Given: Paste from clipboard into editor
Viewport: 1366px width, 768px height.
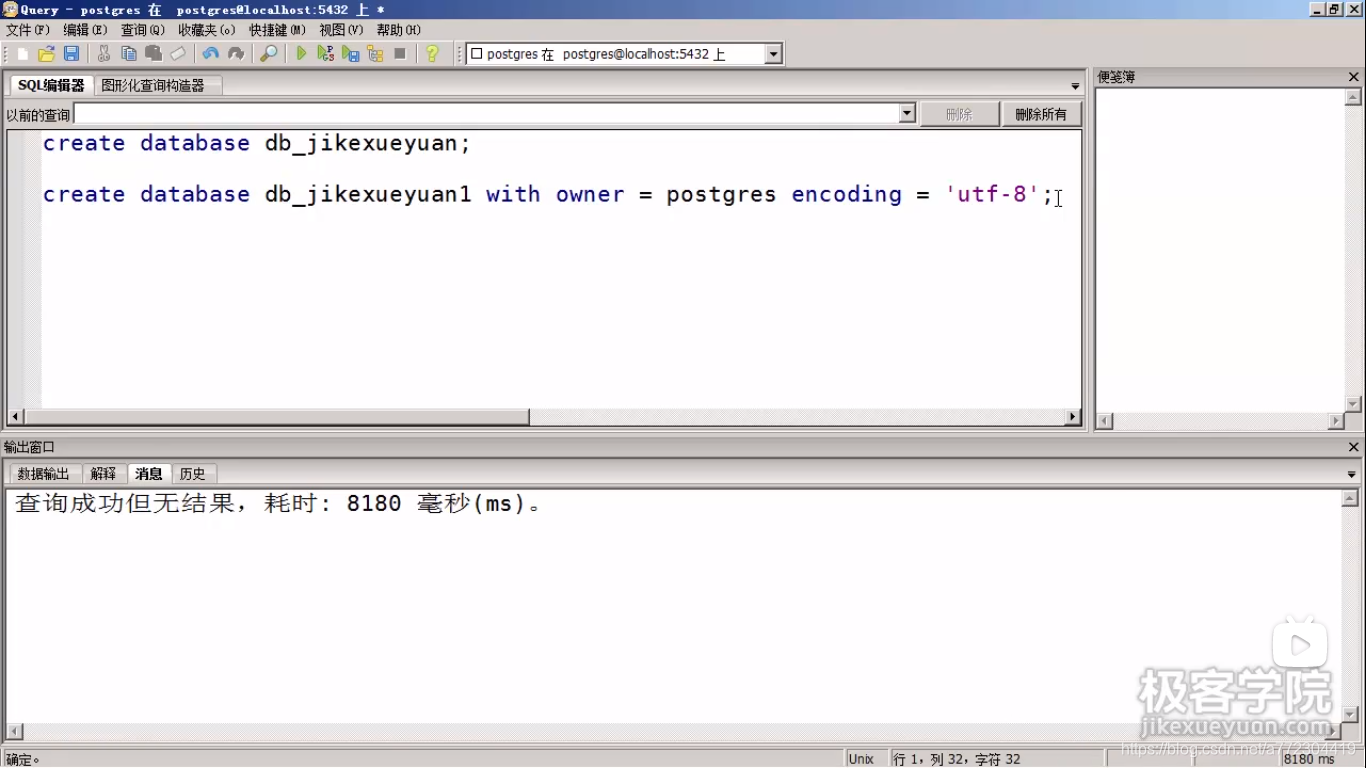Looking at the screenshot, I should click(153, 54).
